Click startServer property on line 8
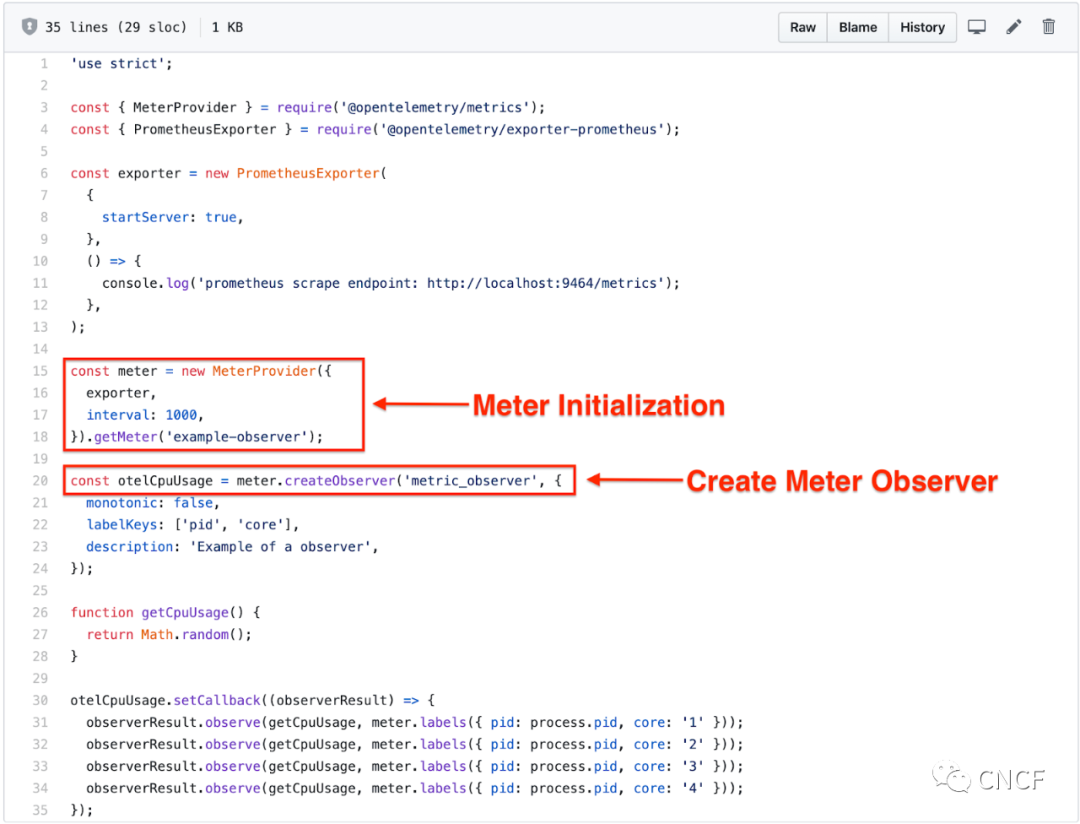Screen dimensions: 1080x824 [x=145, y=218]
